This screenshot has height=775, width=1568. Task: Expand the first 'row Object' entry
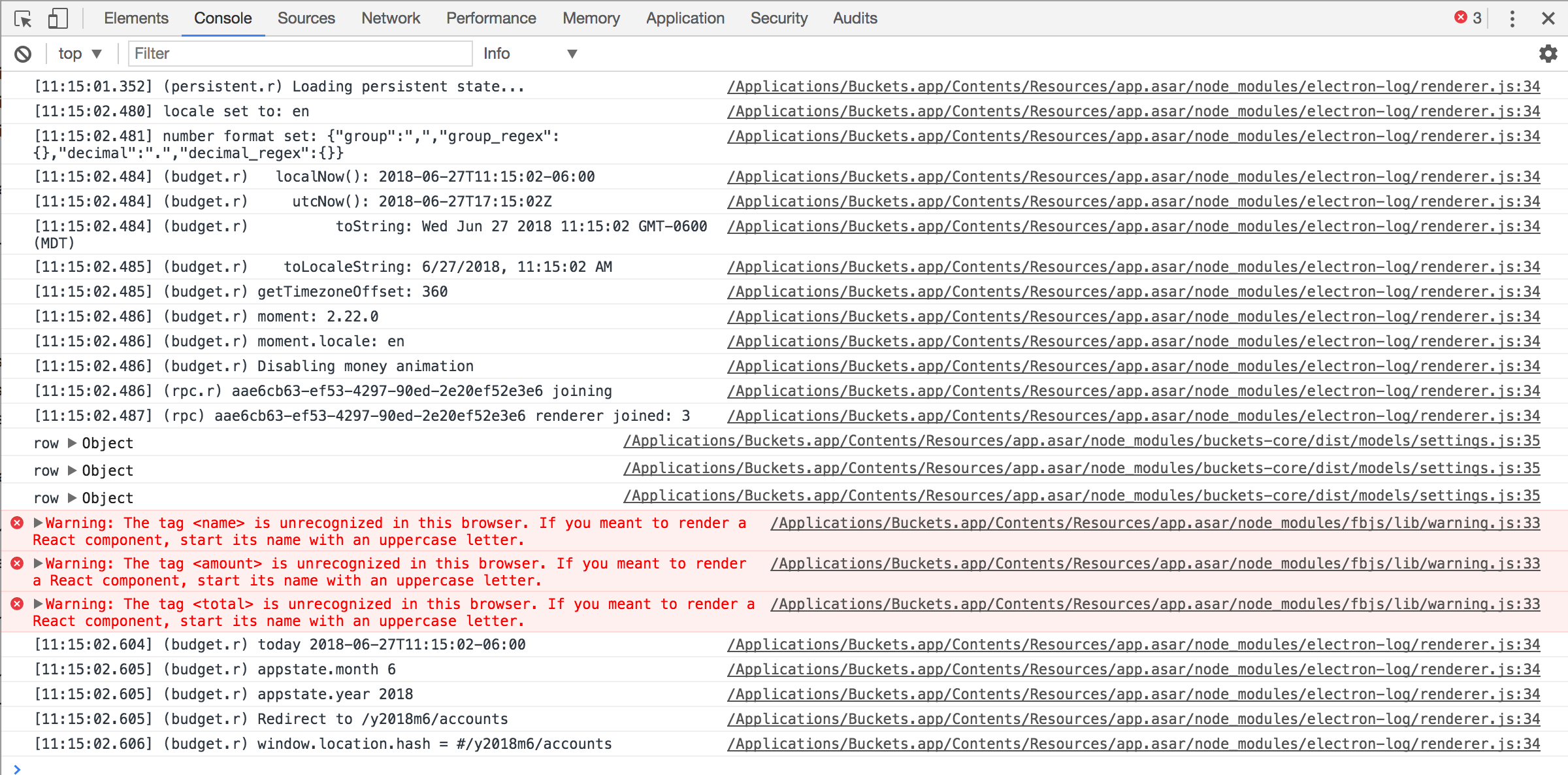point(71,442)
